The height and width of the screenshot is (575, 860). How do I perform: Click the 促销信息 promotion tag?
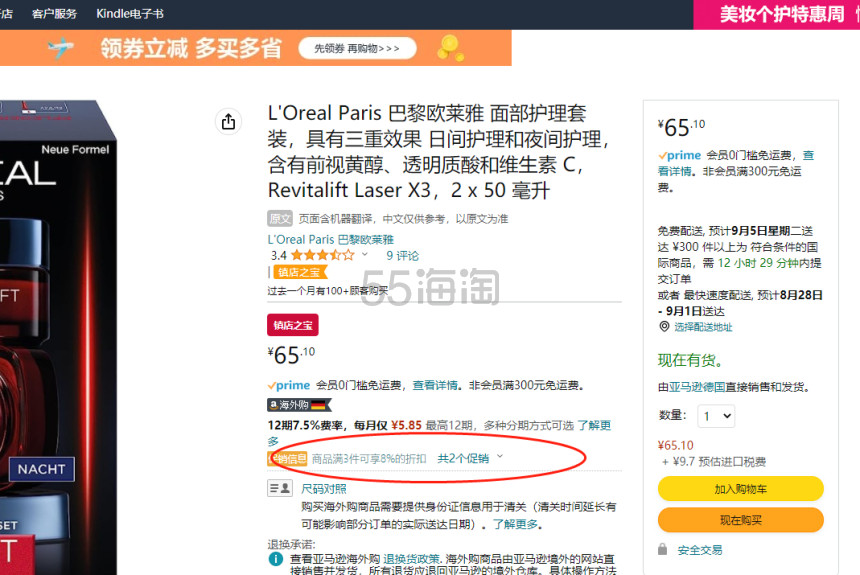pyautogui.click(x=287, y=458)
